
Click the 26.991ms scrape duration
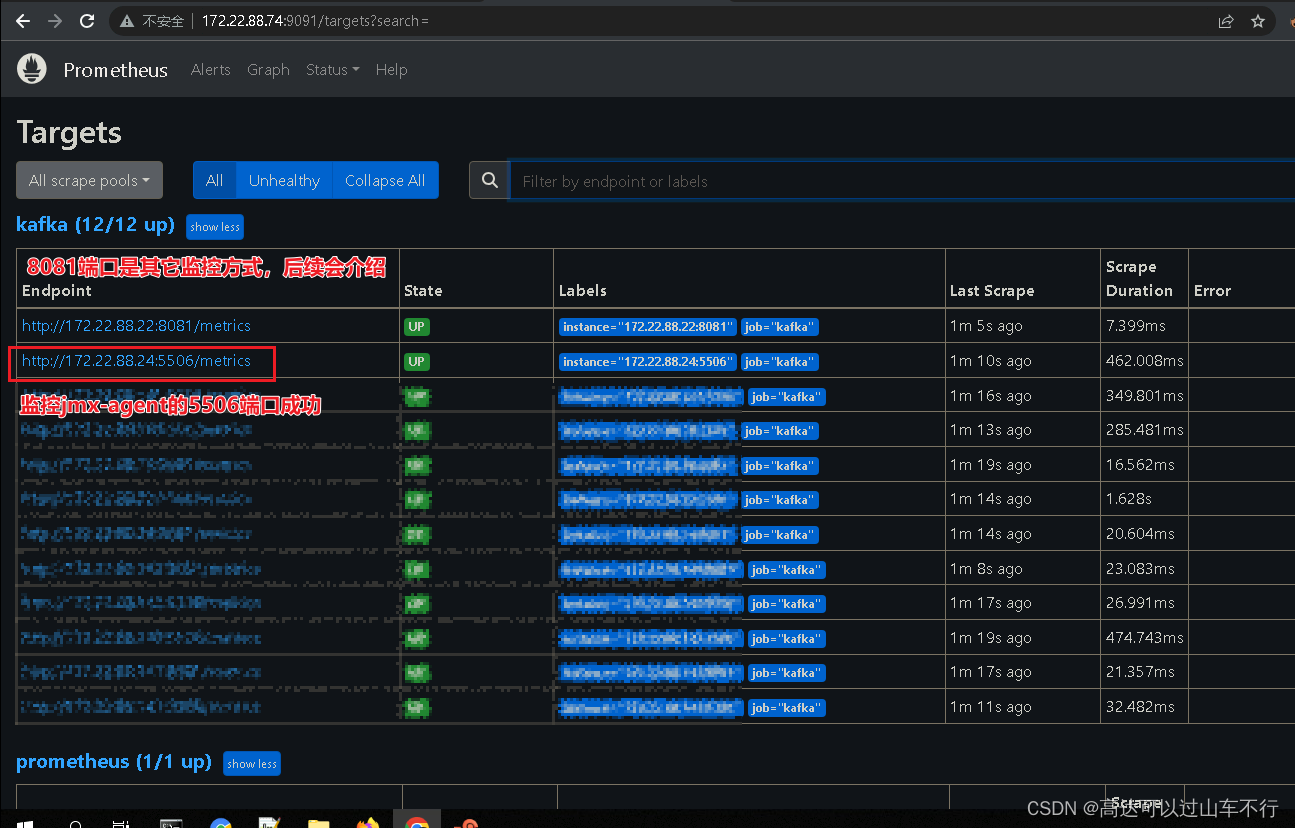[x=1140, y=603]
